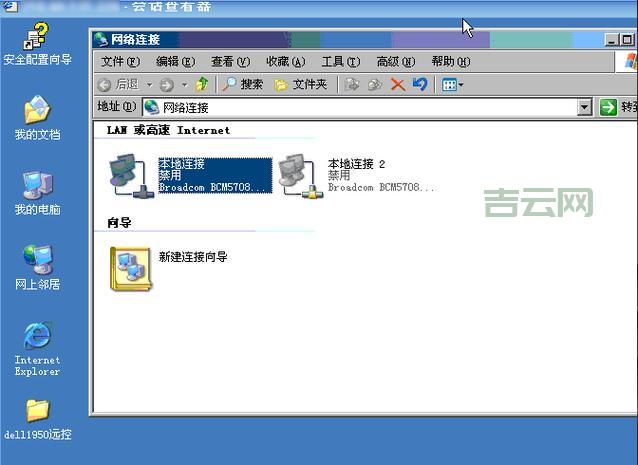638x465 pixels.
Task: Click the 新建连接向导 label
Action: [x=192, y=257]
